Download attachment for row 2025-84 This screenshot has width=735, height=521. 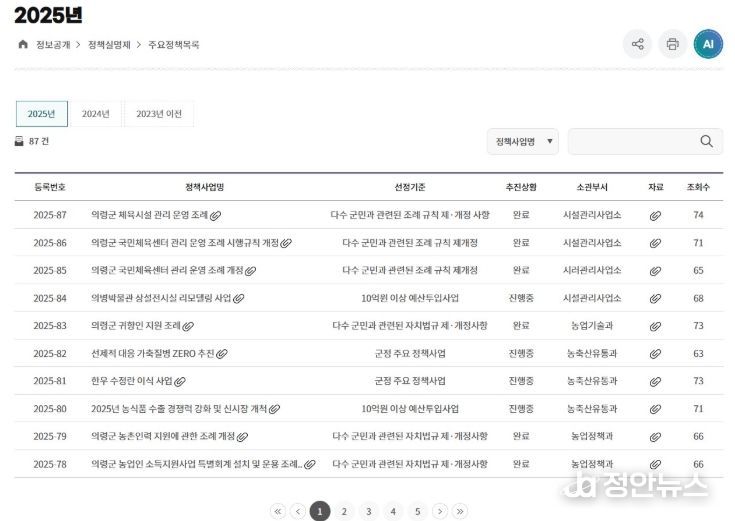pyautogui.click(x=655, y=298)
